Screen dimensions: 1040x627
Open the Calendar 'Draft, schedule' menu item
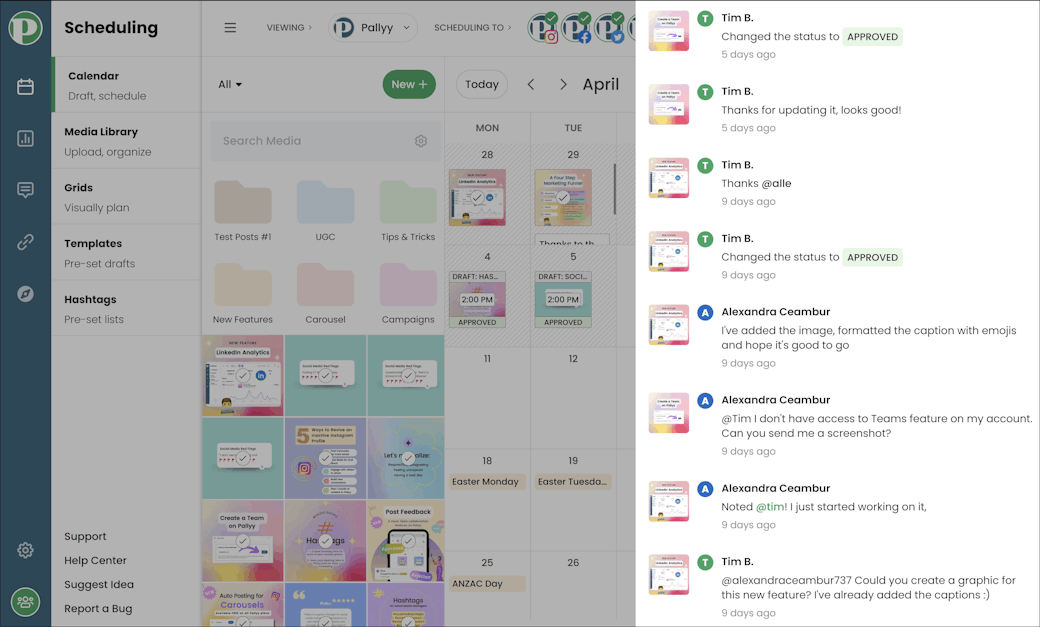pyautogui.click(x=127, y=85)
